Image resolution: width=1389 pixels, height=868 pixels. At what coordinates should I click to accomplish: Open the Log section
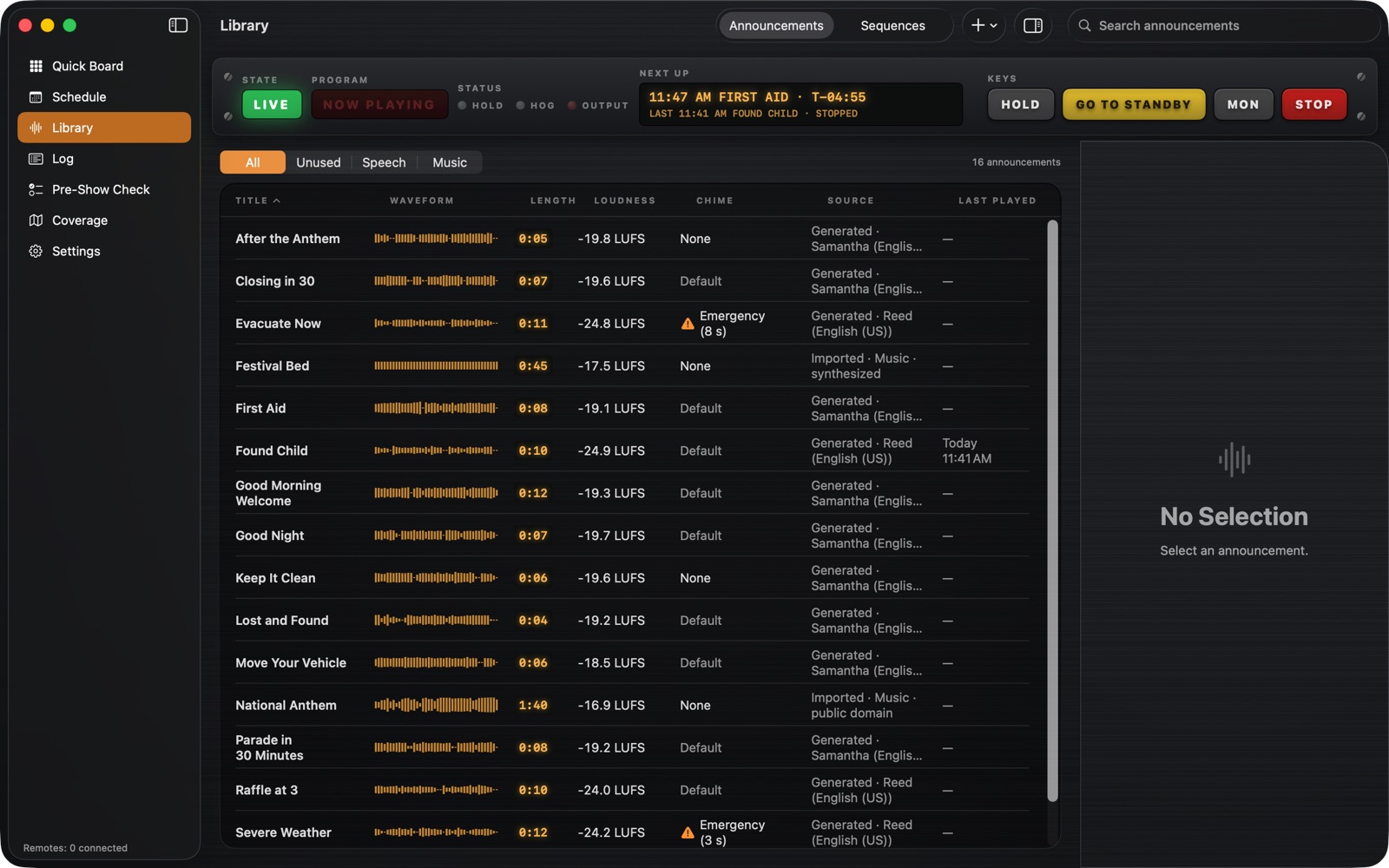click(x=104, y=159)
